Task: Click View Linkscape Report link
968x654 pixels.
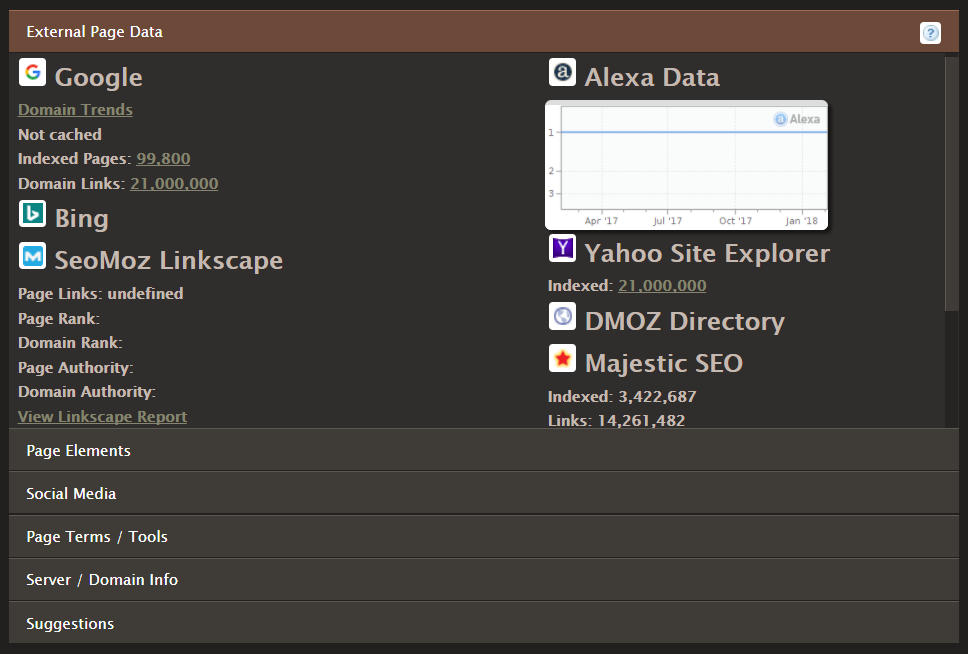Action: [102, 417]
